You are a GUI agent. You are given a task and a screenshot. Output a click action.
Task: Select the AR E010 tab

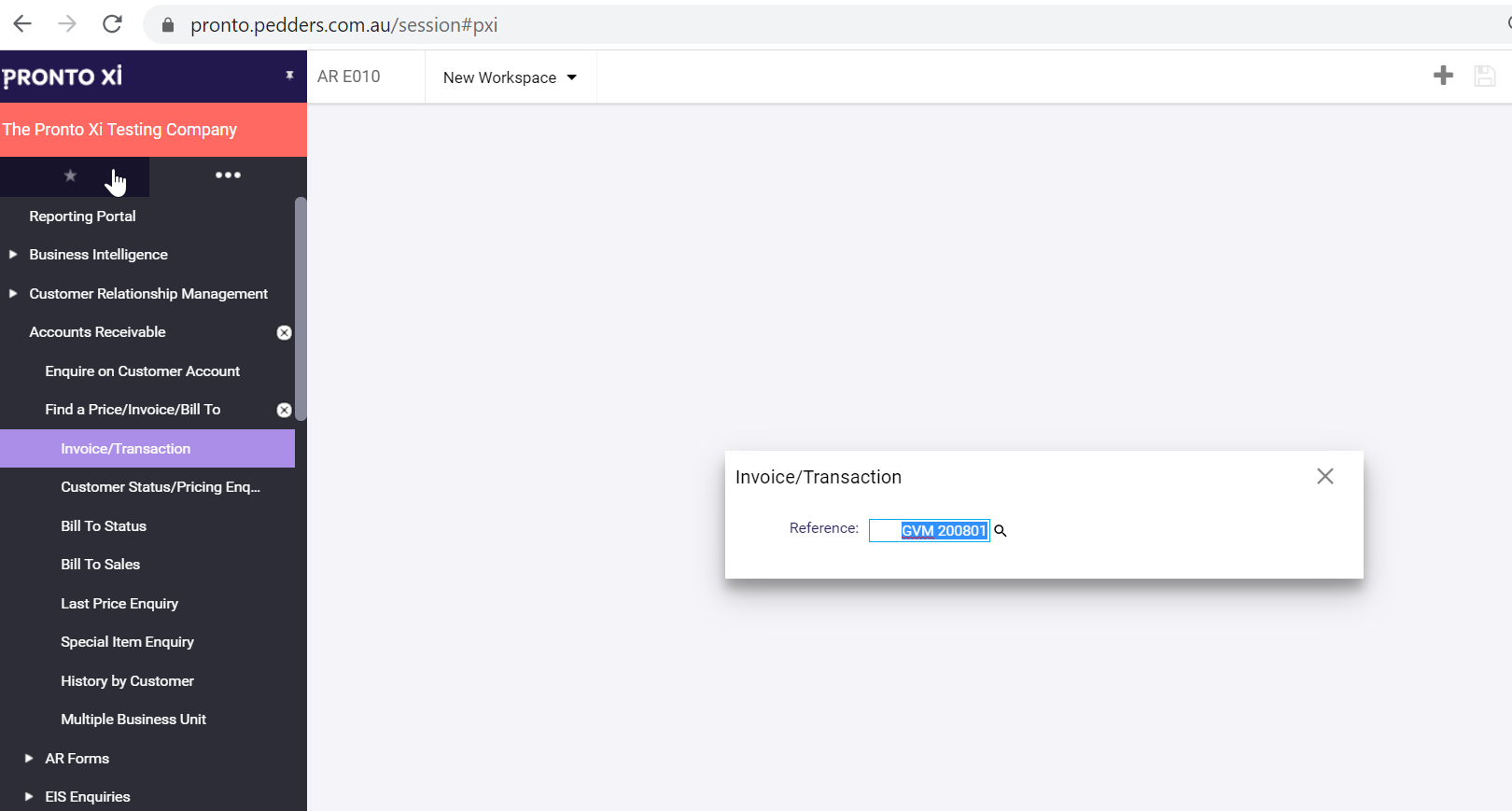coord(349,77)
